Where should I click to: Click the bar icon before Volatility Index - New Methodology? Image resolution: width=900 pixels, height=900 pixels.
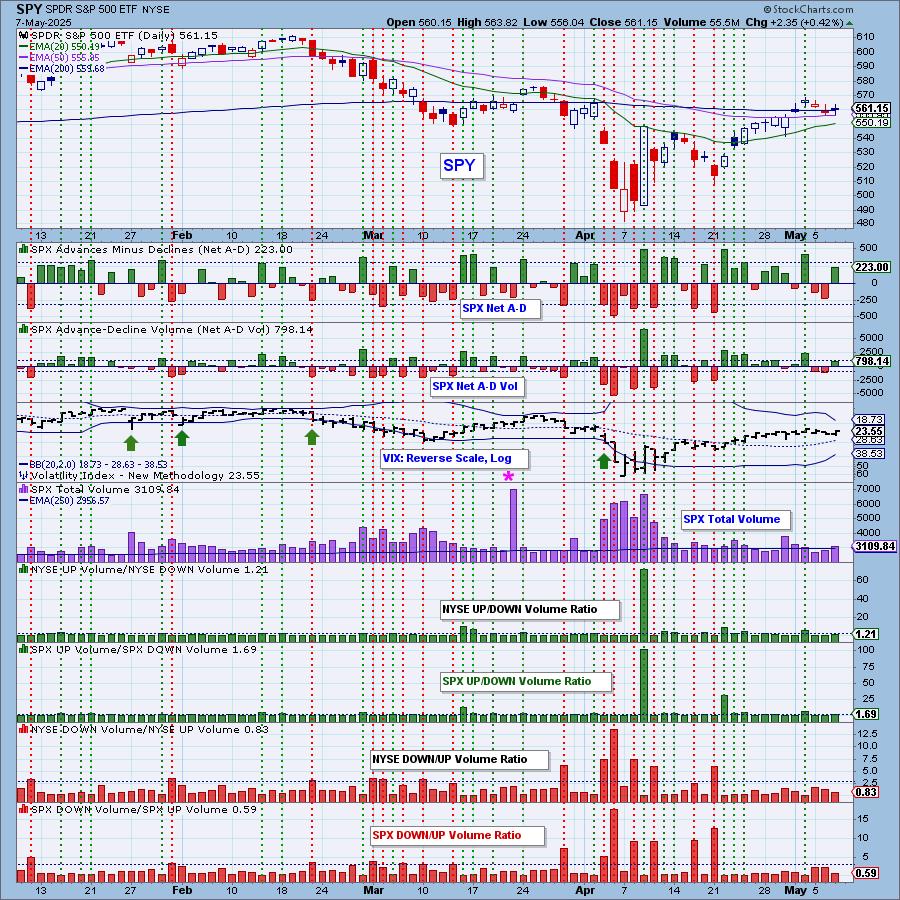[x=24, y=475]
